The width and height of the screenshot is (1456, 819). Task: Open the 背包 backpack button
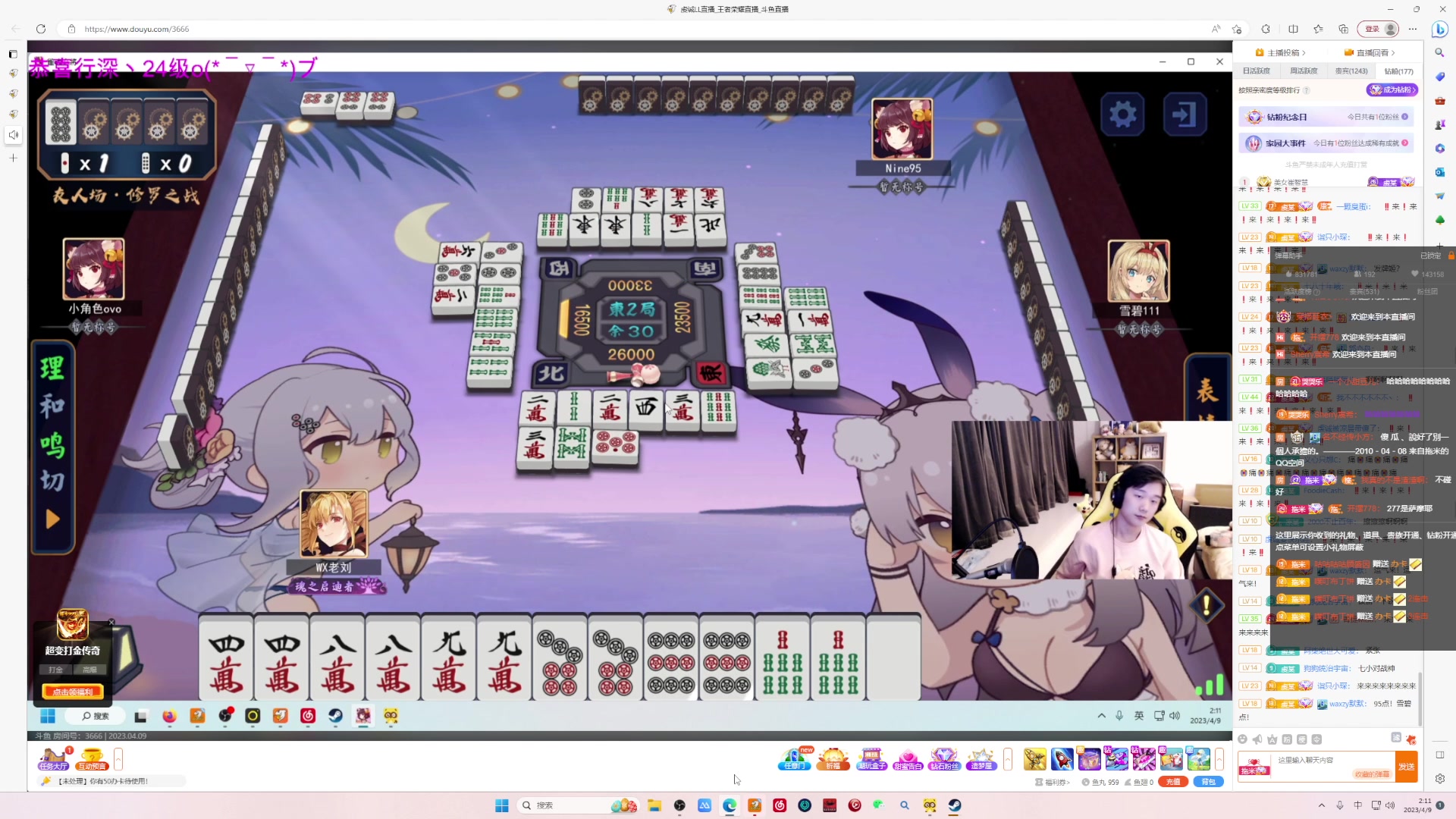[1208, 782]
